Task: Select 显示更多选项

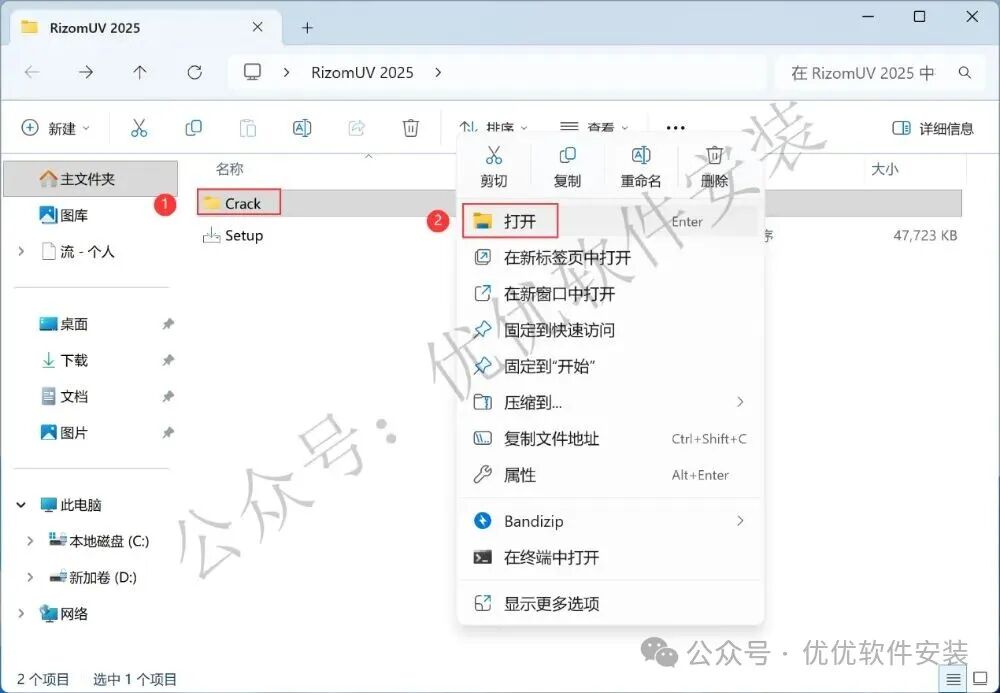Action: [610, 603]
